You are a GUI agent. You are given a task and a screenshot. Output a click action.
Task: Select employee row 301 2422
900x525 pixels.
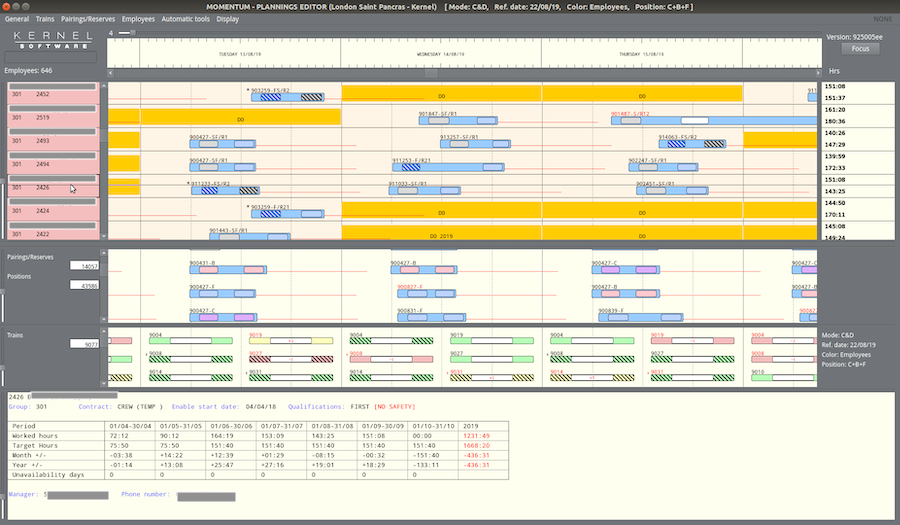(x=53, y=231)
